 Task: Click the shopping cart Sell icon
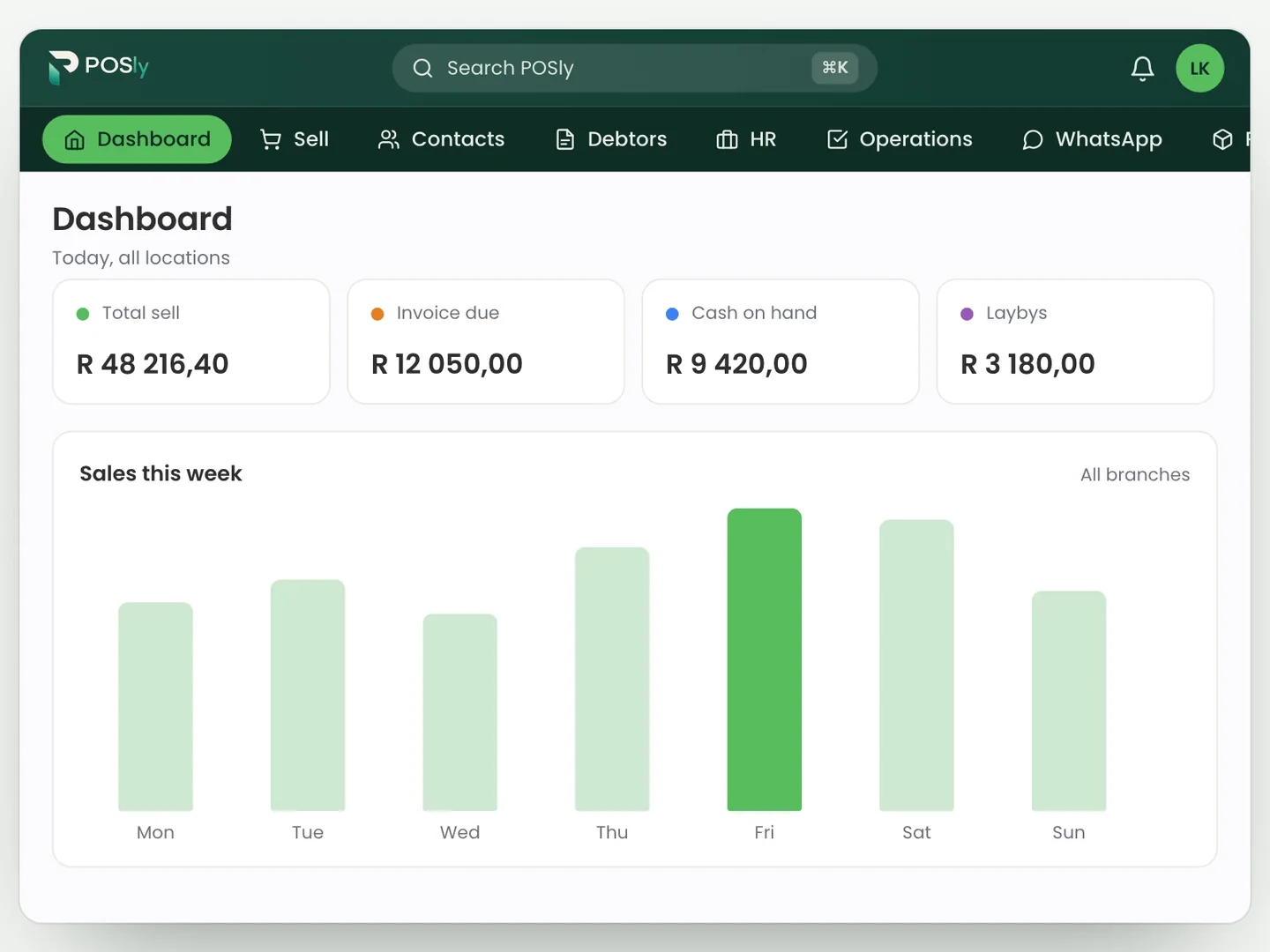(271, 139)
